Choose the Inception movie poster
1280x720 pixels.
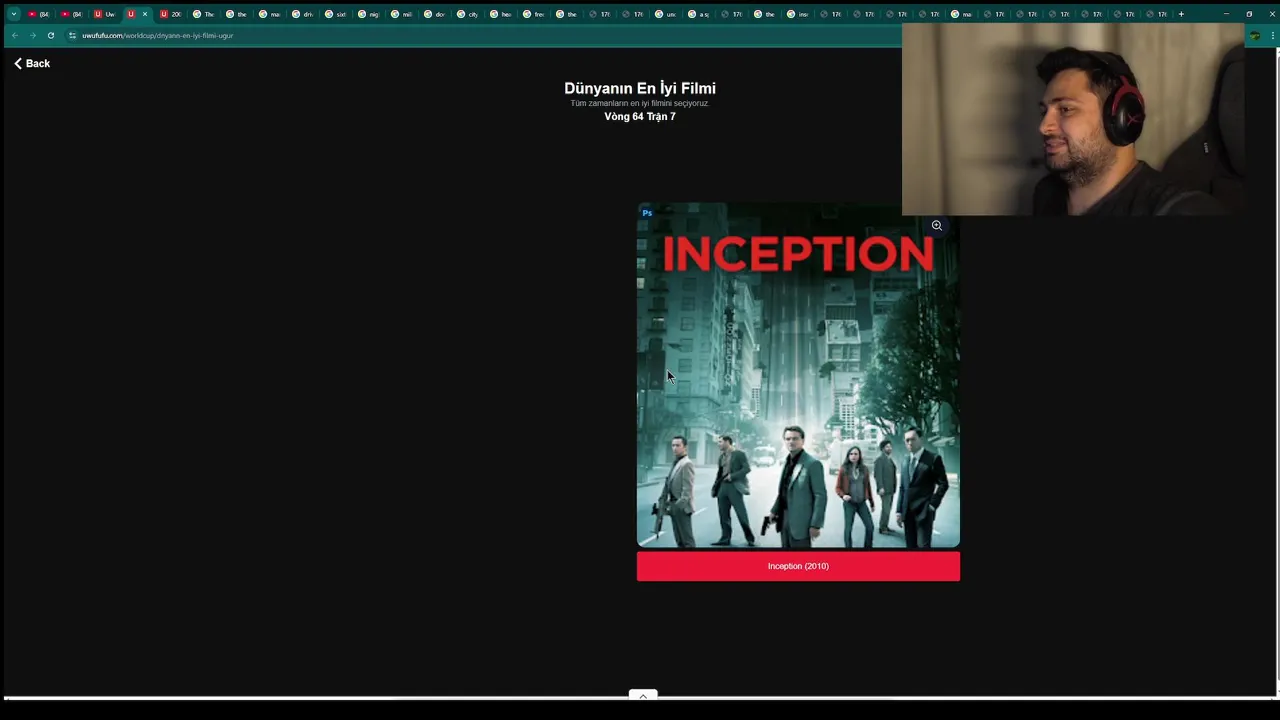(798, 375)
